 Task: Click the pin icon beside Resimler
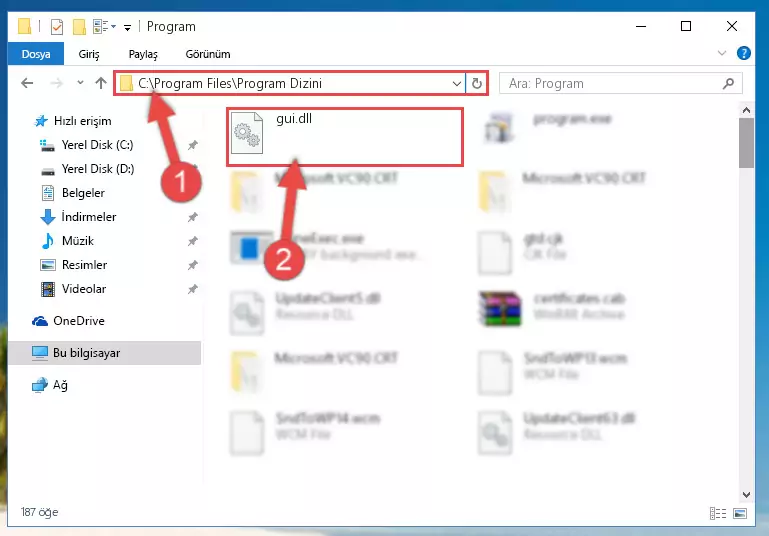tap(193, 265)
